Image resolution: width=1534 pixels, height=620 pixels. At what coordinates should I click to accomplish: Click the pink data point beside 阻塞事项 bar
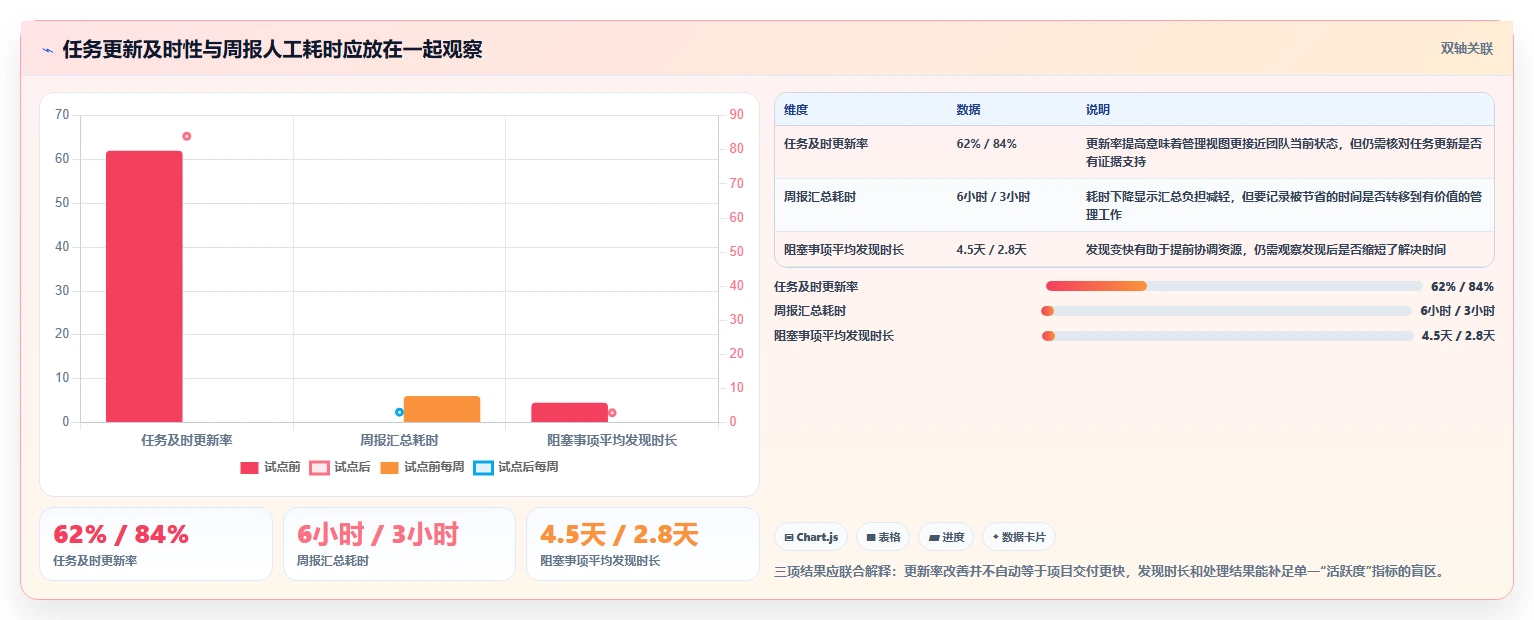(x=612, y=412)
